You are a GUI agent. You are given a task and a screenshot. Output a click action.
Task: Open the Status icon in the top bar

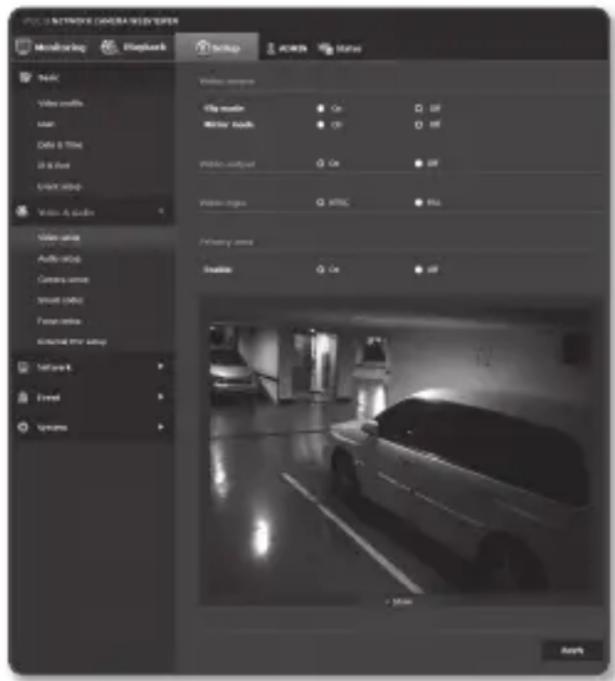click(x=326, y=49)
